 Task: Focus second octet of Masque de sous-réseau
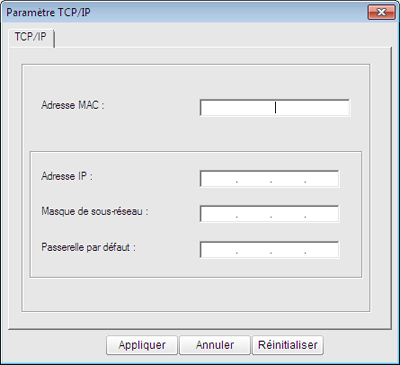pos(254,214)
